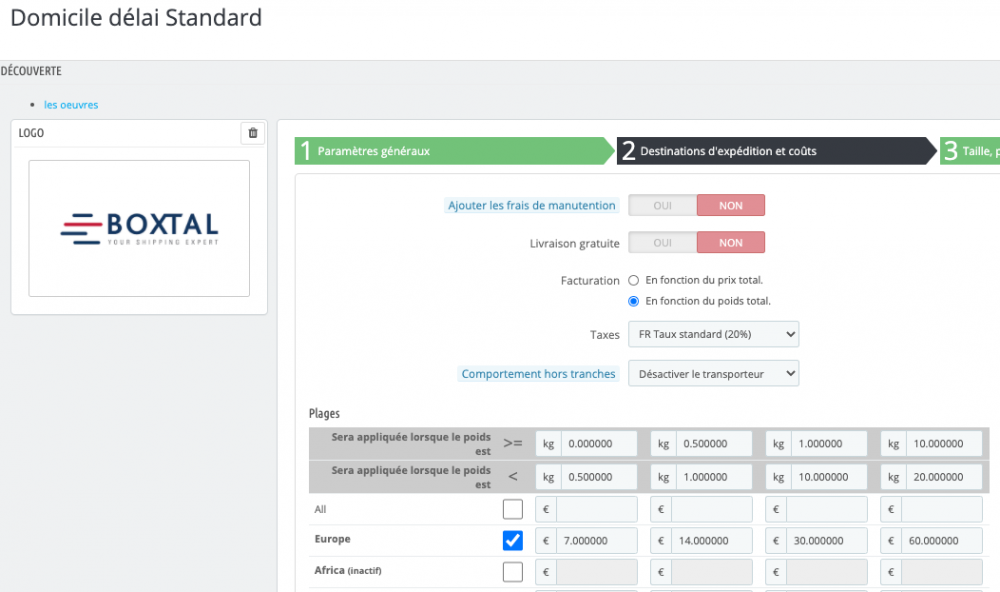Select step 2 Destinations d'expédition et coûts tab

pos(776,151)
